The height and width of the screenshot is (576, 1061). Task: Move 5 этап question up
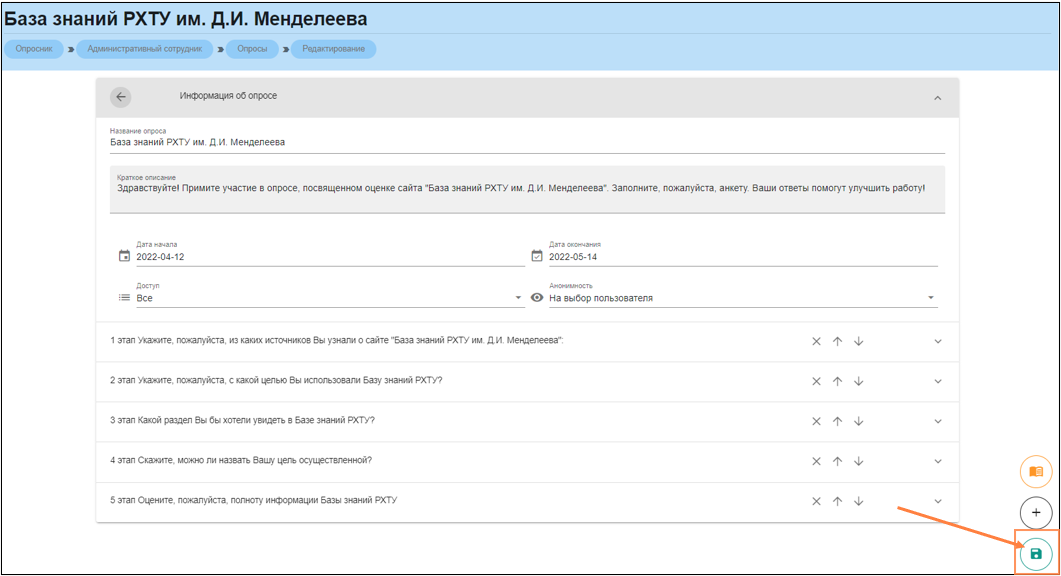(x=837, y=501)
